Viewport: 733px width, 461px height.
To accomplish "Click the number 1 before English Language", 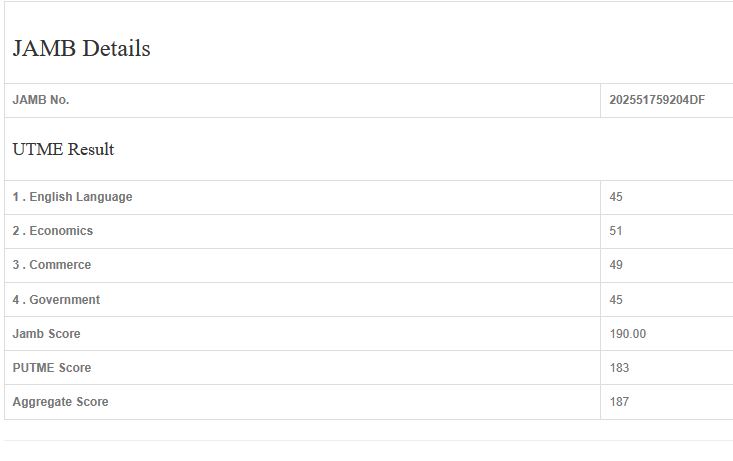I will coord(16,197).
